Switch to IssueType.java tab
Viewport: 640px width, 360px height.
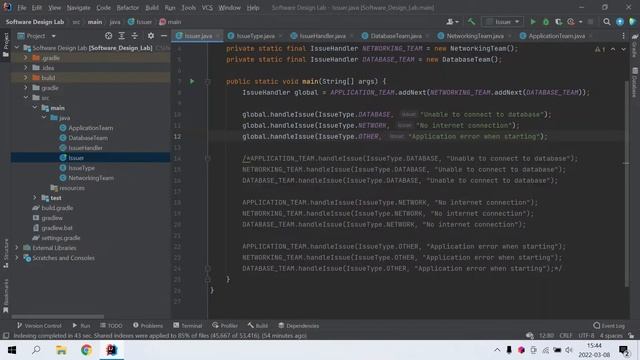tap(255, 36)
